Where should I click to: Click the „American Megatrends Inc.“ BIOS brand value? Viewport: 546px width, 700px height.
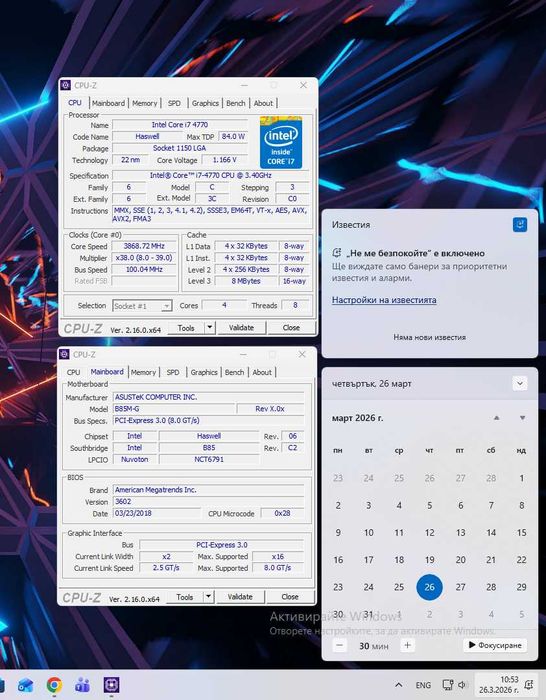(208, 490)
